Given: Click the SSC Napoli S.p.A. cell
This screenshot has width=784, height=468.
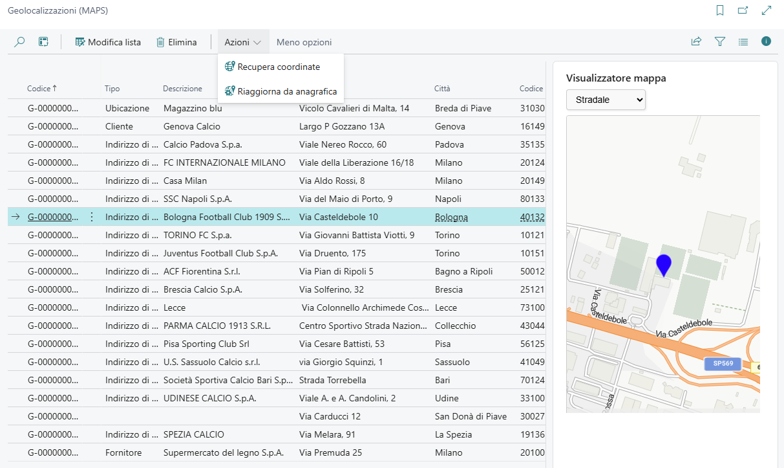Looking at the screenshot, I should pyautogui.click(x=198, y=199).
